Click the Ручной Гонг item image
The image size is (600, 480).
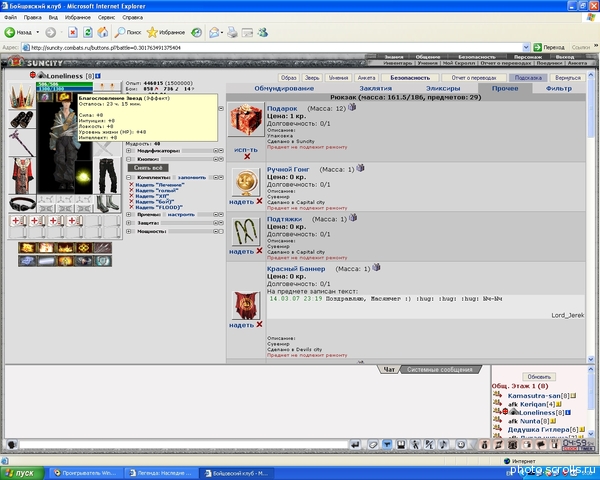tap(246, 182)
